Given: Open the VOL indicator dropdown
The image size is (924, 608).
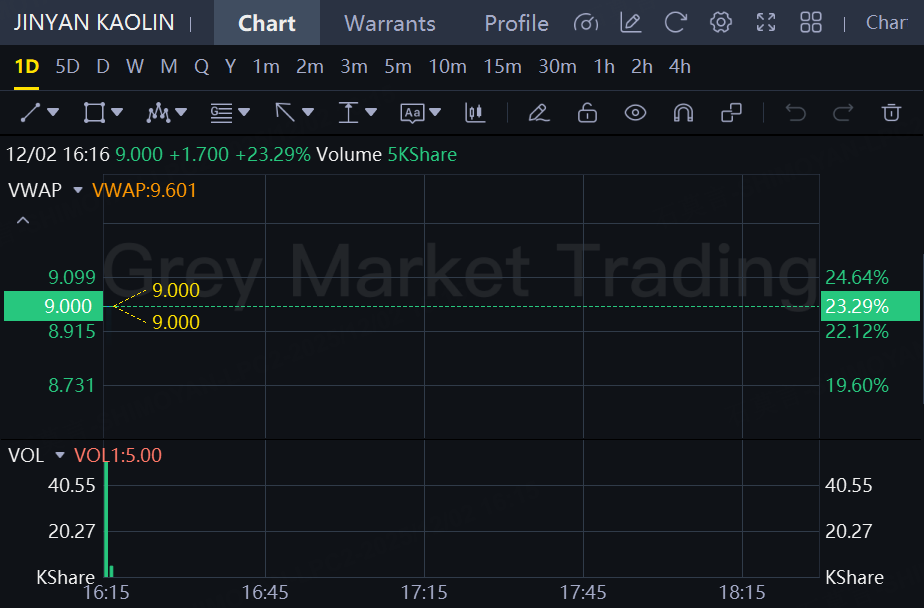Looking at the screenshot, I should tap(59, 456).
